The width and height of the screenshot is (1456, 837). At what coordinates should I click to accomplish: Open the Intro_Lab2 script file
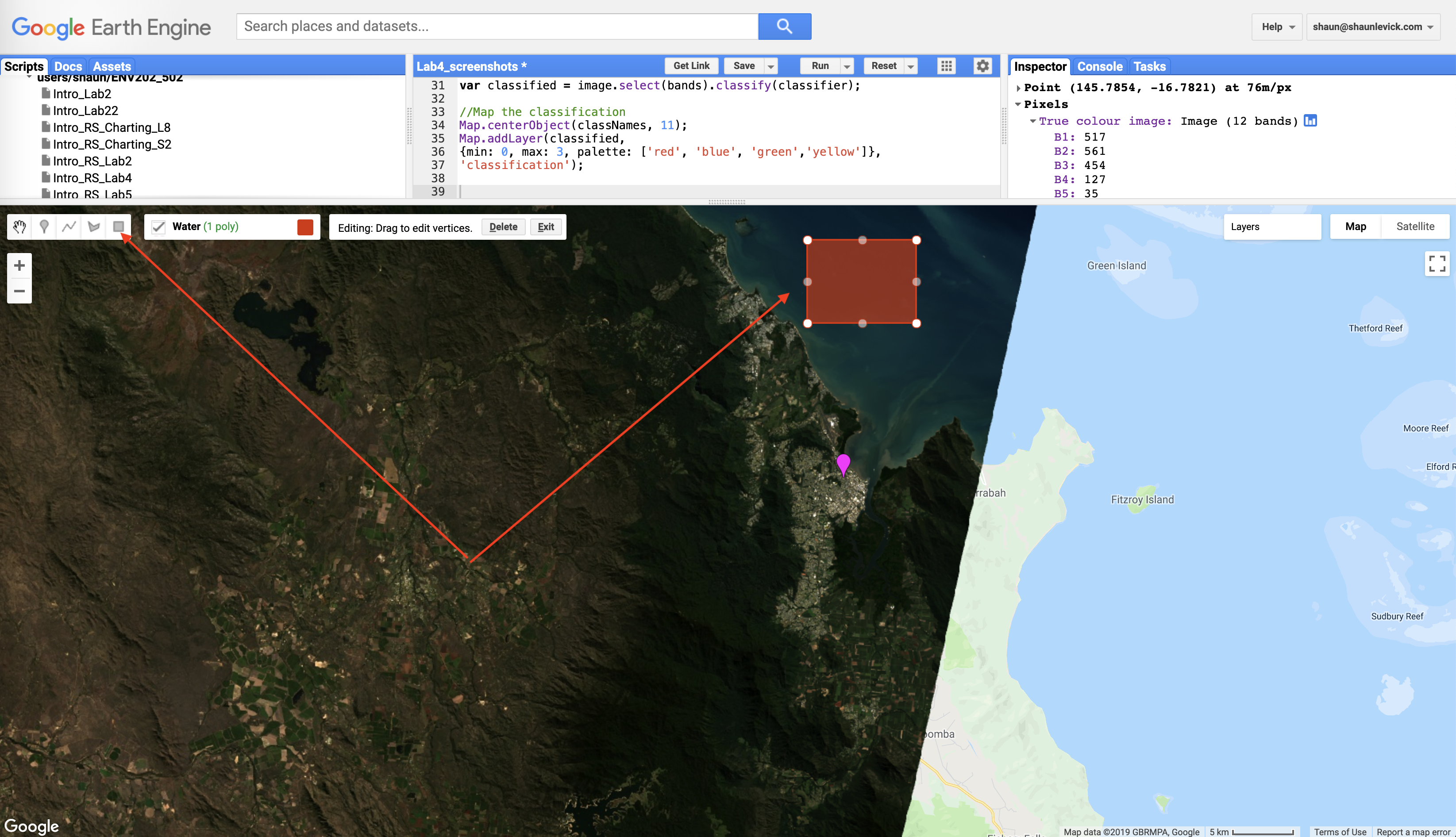pyautogui.click(x=82, y=94)
